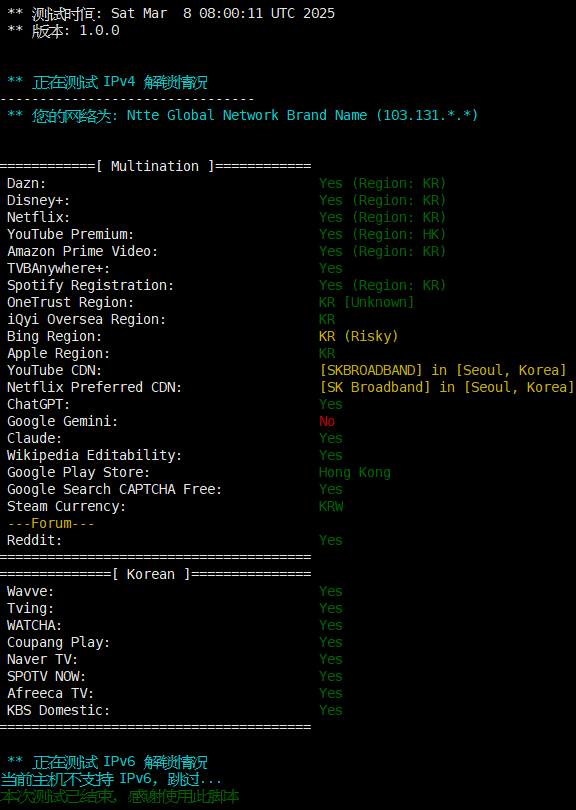The image size is (576, 810).
Task: Click the OneTrust Region KR [Unknown] value
Action: 366,302
